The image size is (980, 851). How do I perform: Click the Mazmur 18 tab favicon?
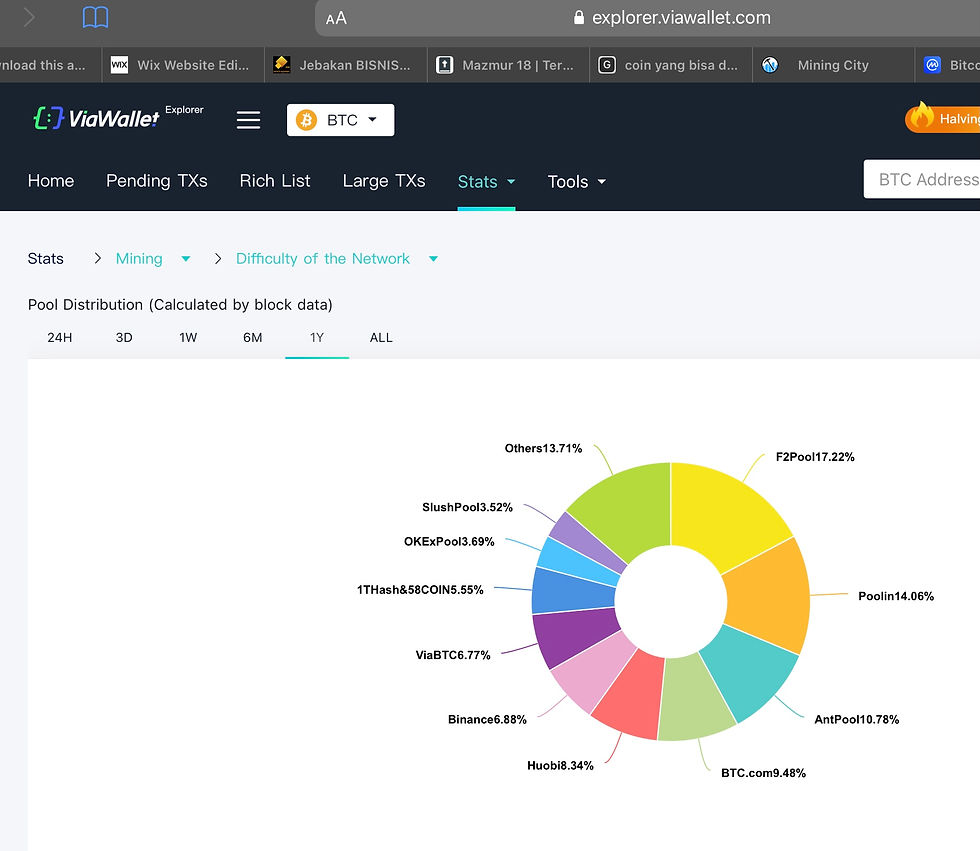444,65
